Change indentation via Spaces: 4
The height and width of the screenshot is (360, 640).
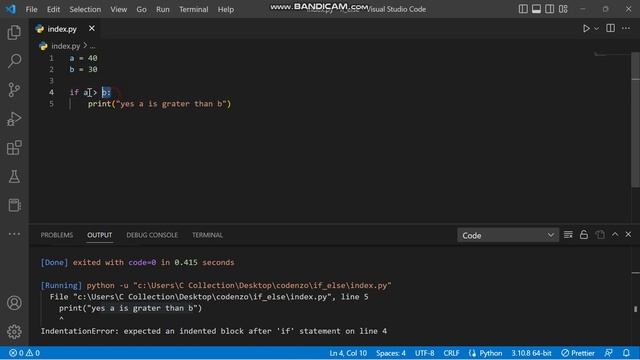(391, 353)
